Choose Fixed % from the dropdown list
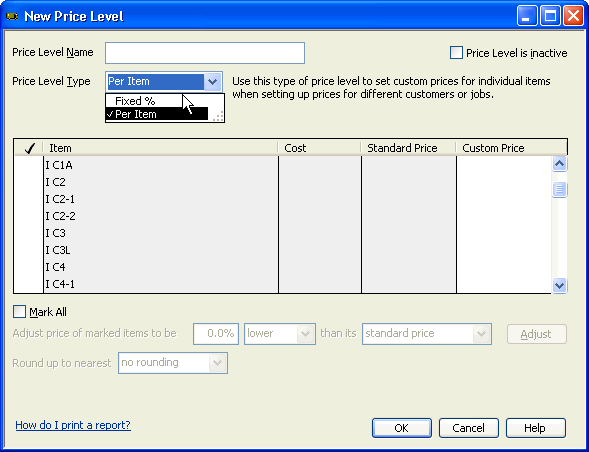 click(x=135, y=101)
